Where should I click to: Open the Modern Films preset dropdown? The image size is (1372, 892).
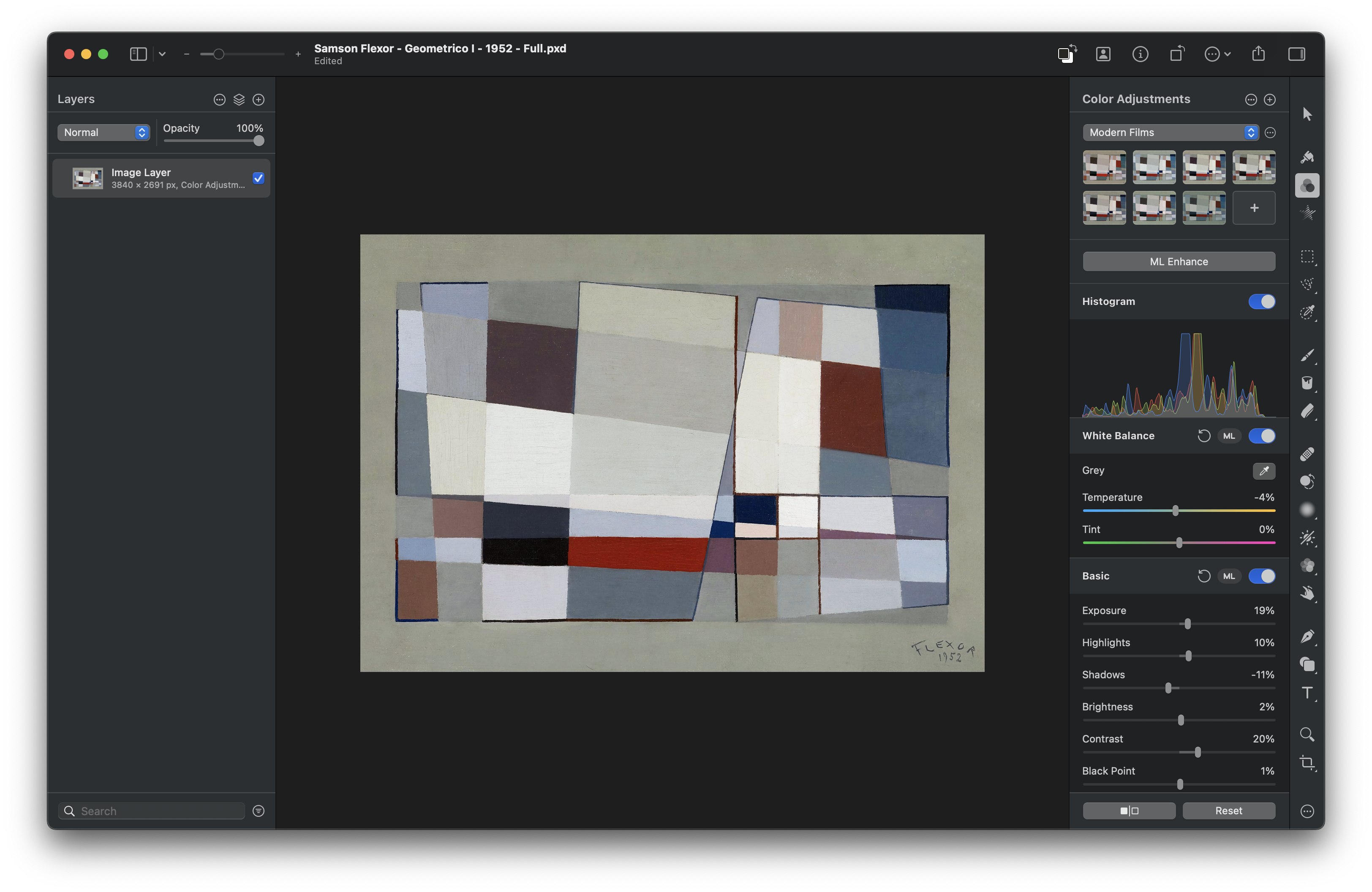click(x=1170, y=132)
